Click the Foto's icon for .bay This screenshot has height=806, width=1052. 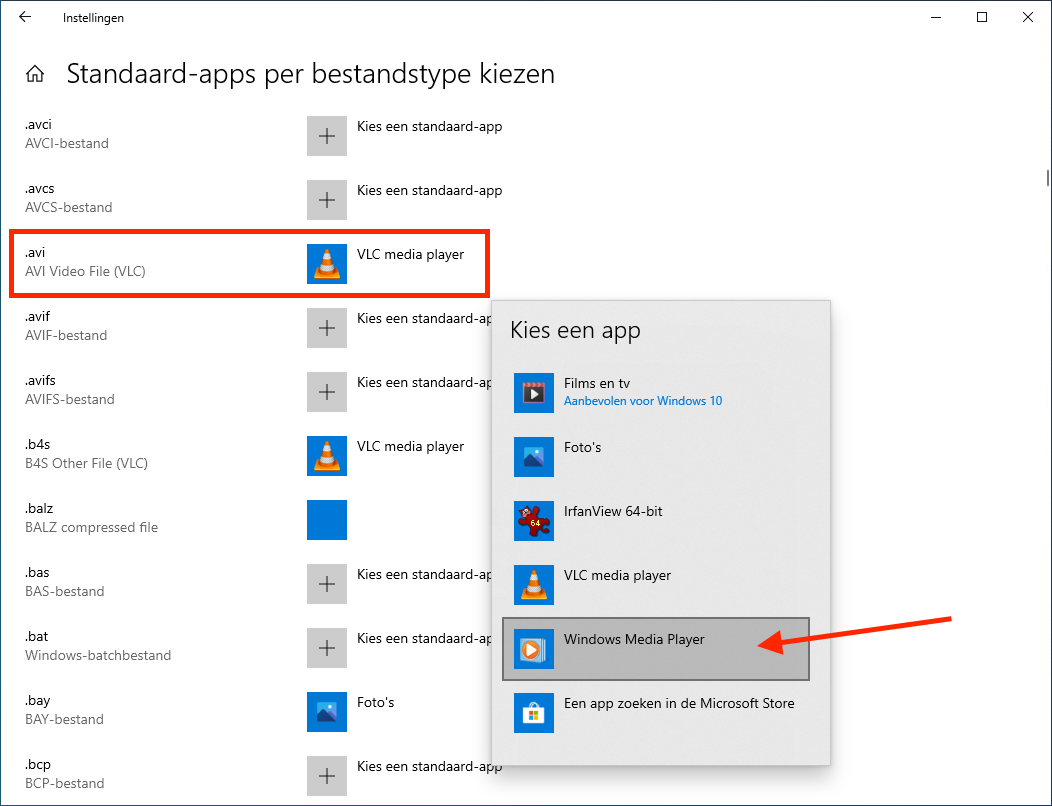pos(326,712)
